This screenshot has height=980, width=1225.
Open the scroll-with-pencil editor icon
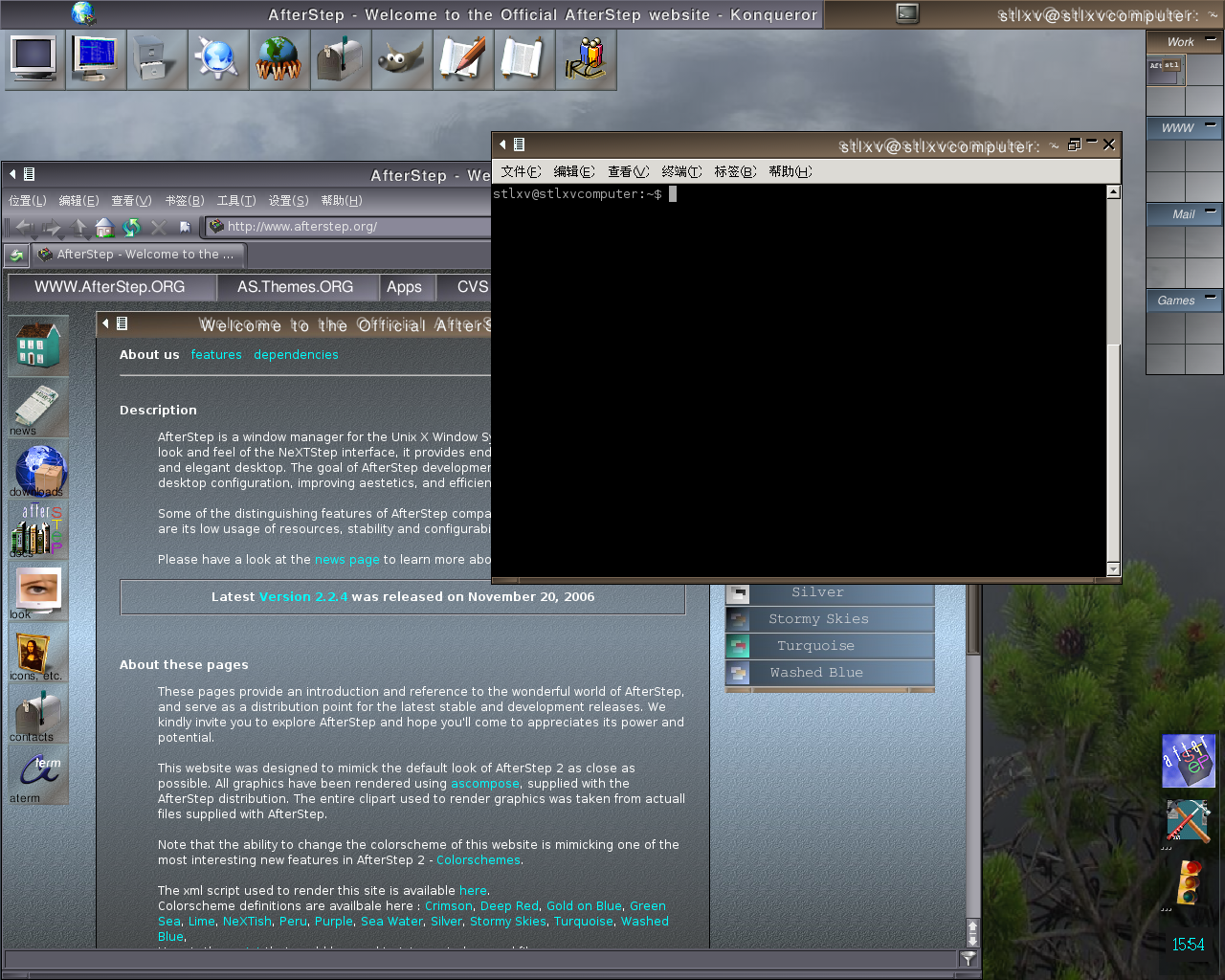[x=463, y=59]
